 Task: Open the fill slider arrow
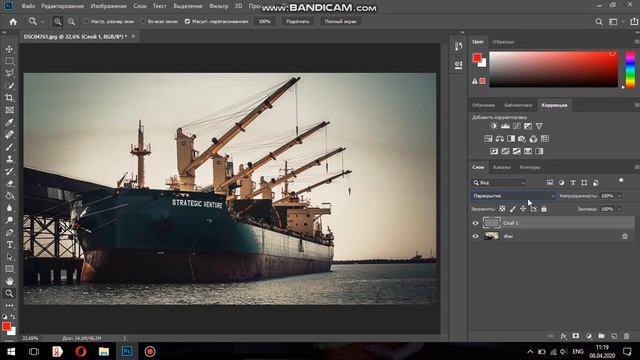pyautogui.click(x=620, y=209)
